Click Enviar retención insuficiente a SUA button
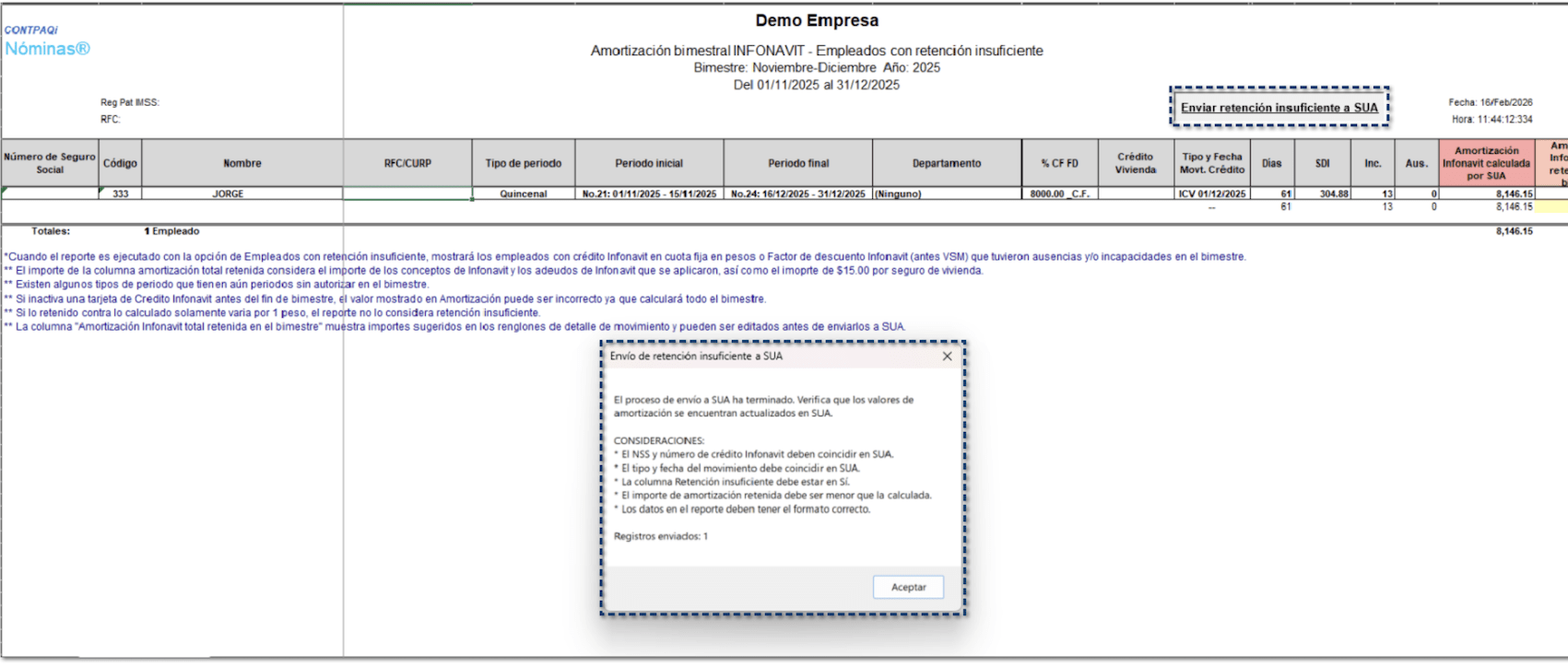This screenshot has width=1568, height=667. point(1279,108)
